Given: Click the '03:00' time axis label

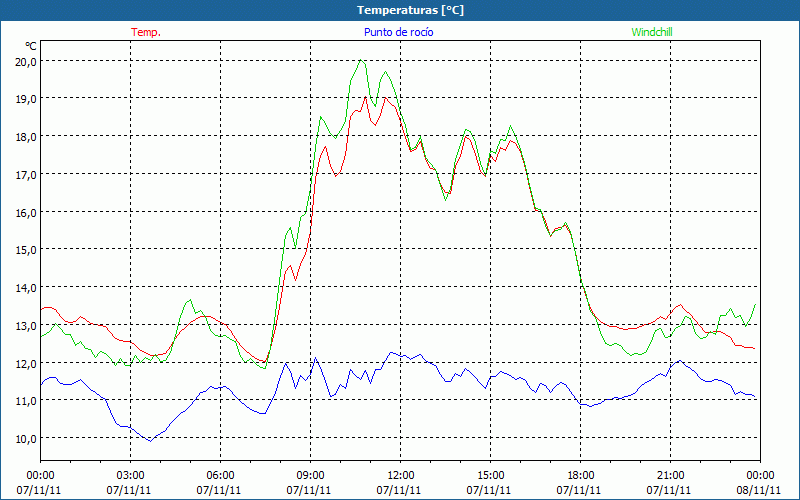Looking at the screenshot, I should pos(131,476).
